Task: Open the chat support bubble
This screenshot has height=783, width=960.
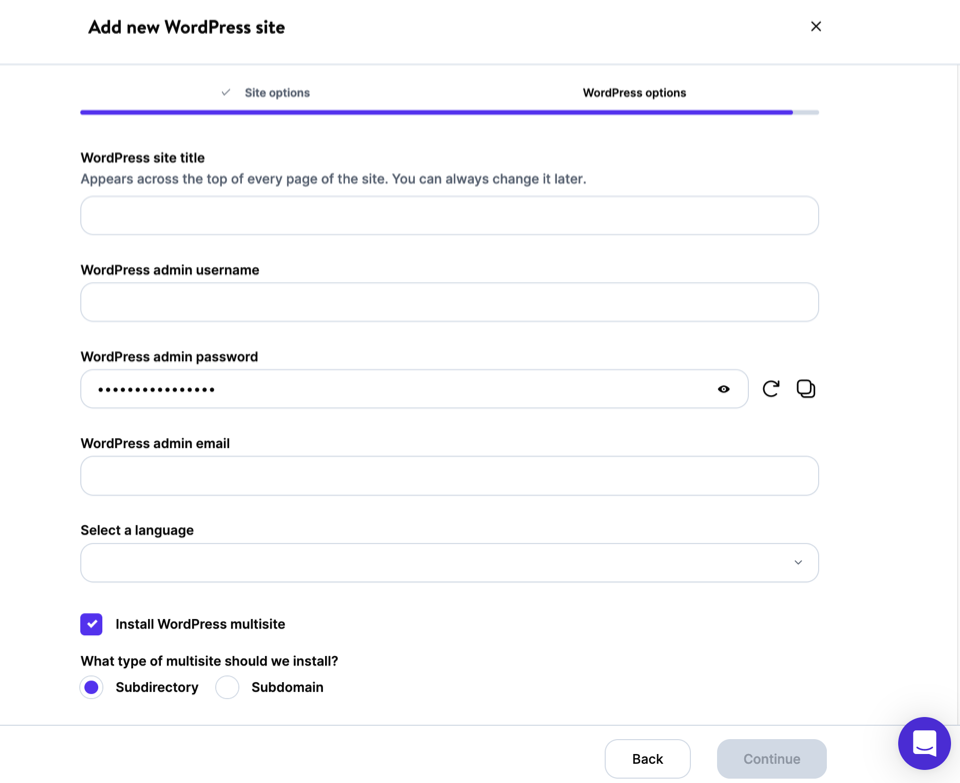Action: point(924,743)
